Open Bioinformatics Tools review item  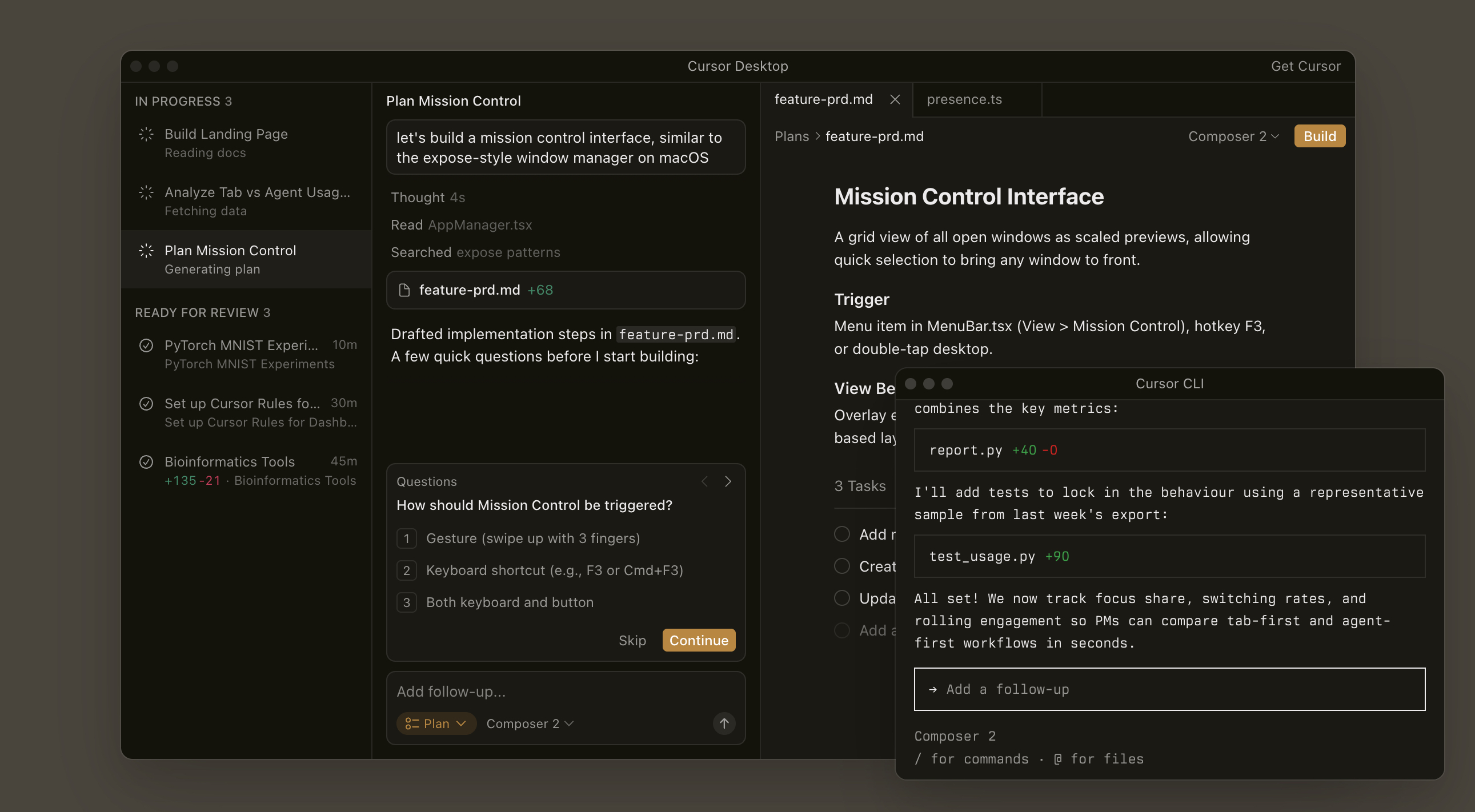[x=247, y=471]
